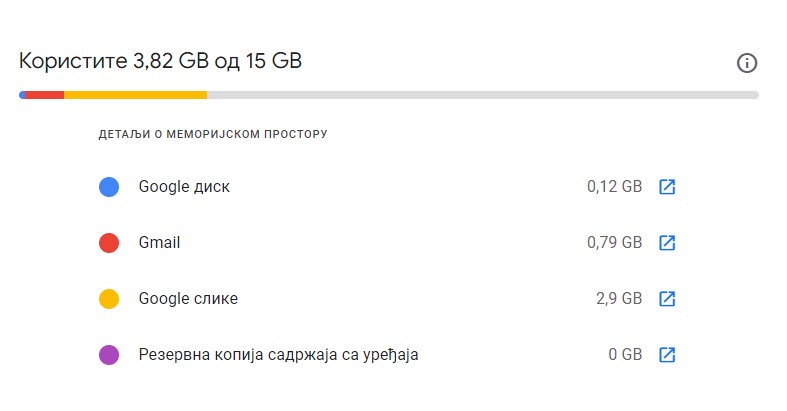
Task: Open Gmail storage via external link icon
Action: (667, 243)
